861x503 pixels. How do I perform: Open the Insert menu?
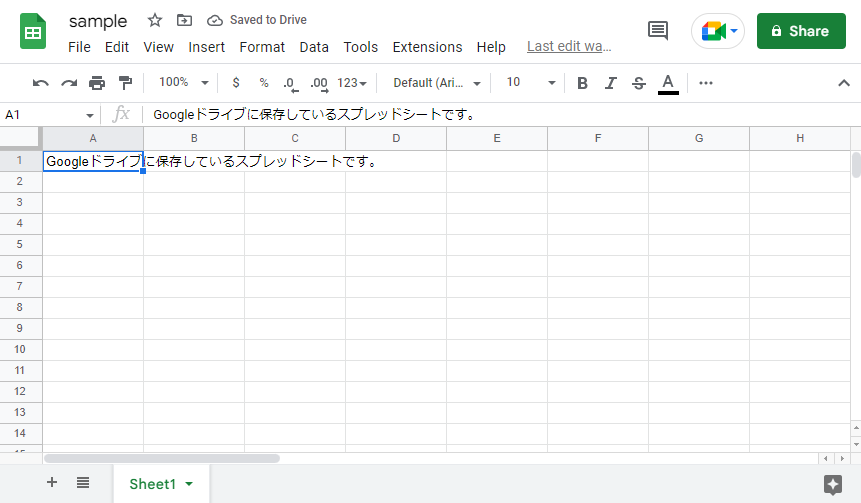206,47
